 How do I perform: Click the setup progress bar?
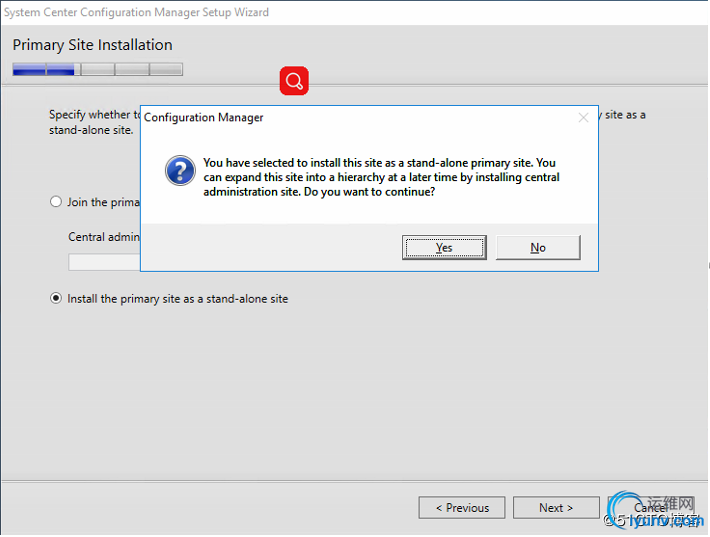[x=98, y=69]
